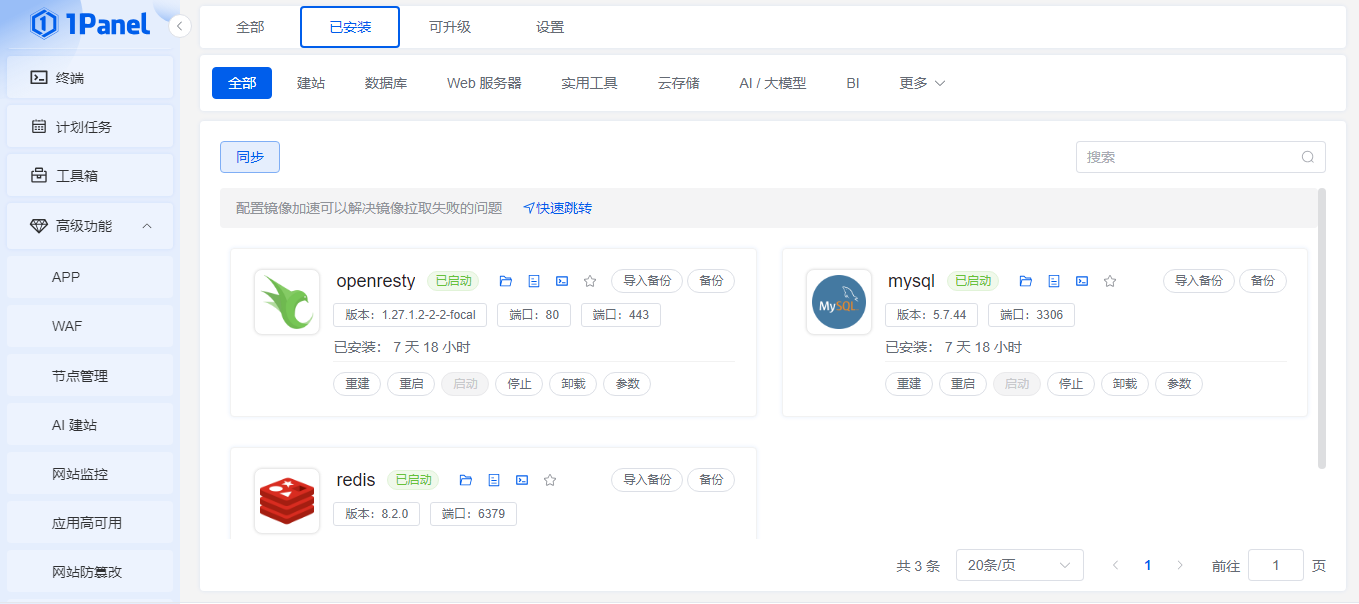Screen dimensions: 1359x604
Task: Click the search magnifier icon
Action: pos(1308,157)
